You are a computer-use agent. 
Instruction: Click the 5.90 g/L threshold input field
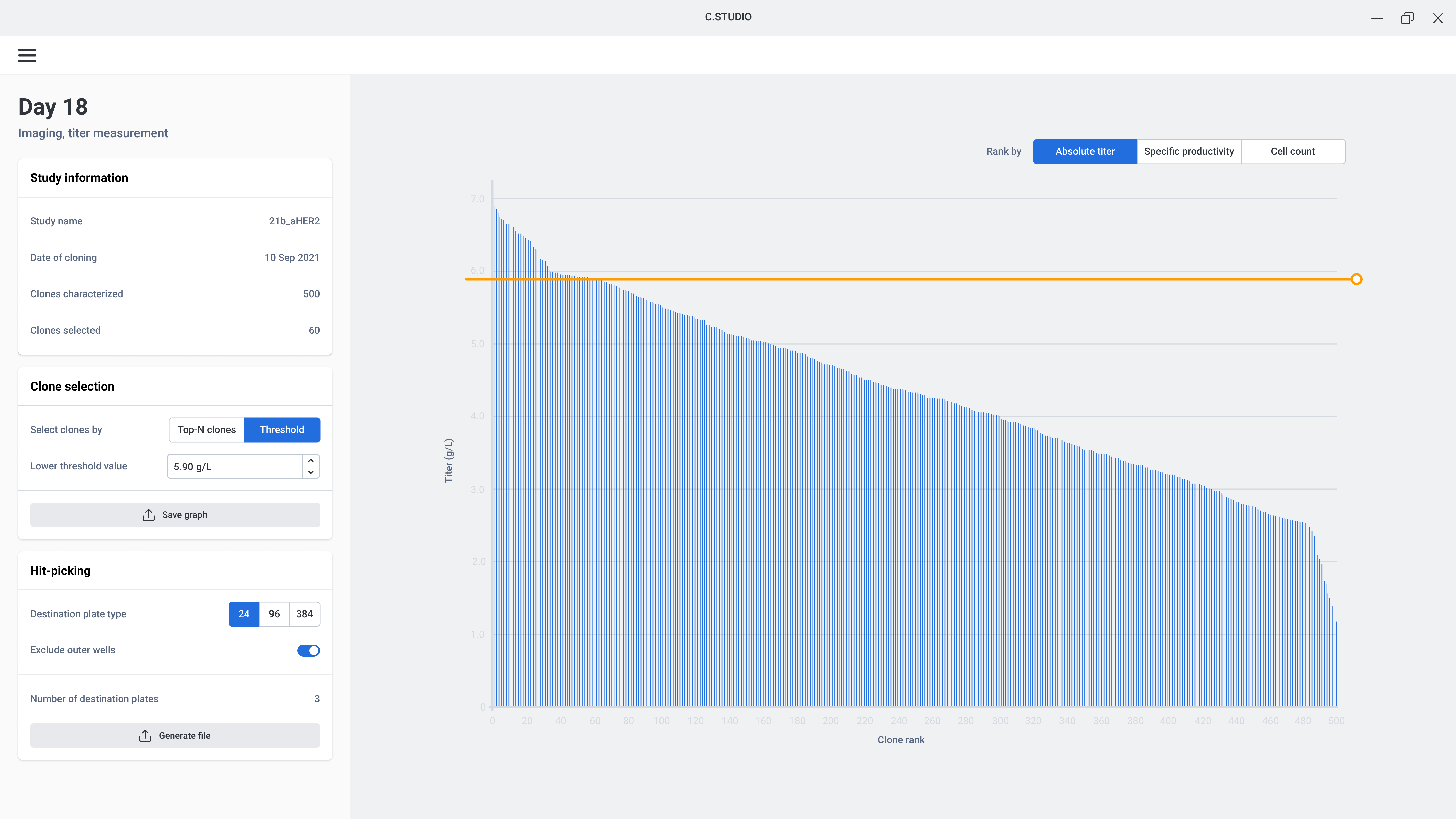click(x=235, y=466)
